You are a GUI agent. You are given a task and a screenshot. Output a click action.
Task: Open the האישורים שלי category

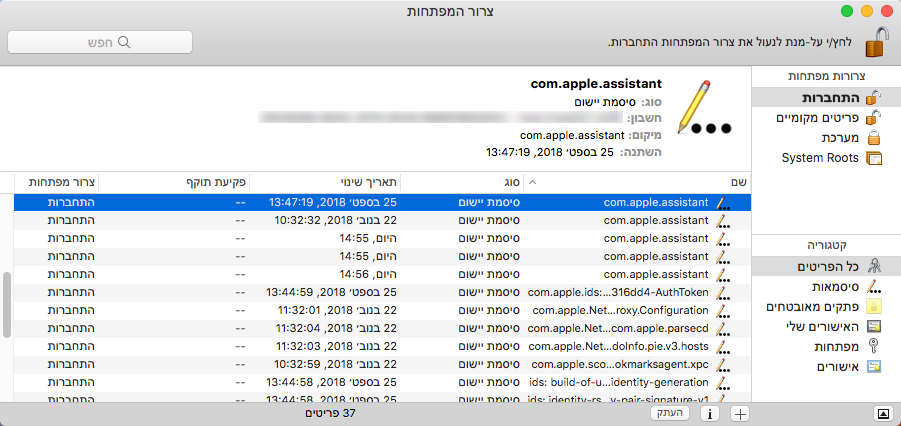click(818, 327)
